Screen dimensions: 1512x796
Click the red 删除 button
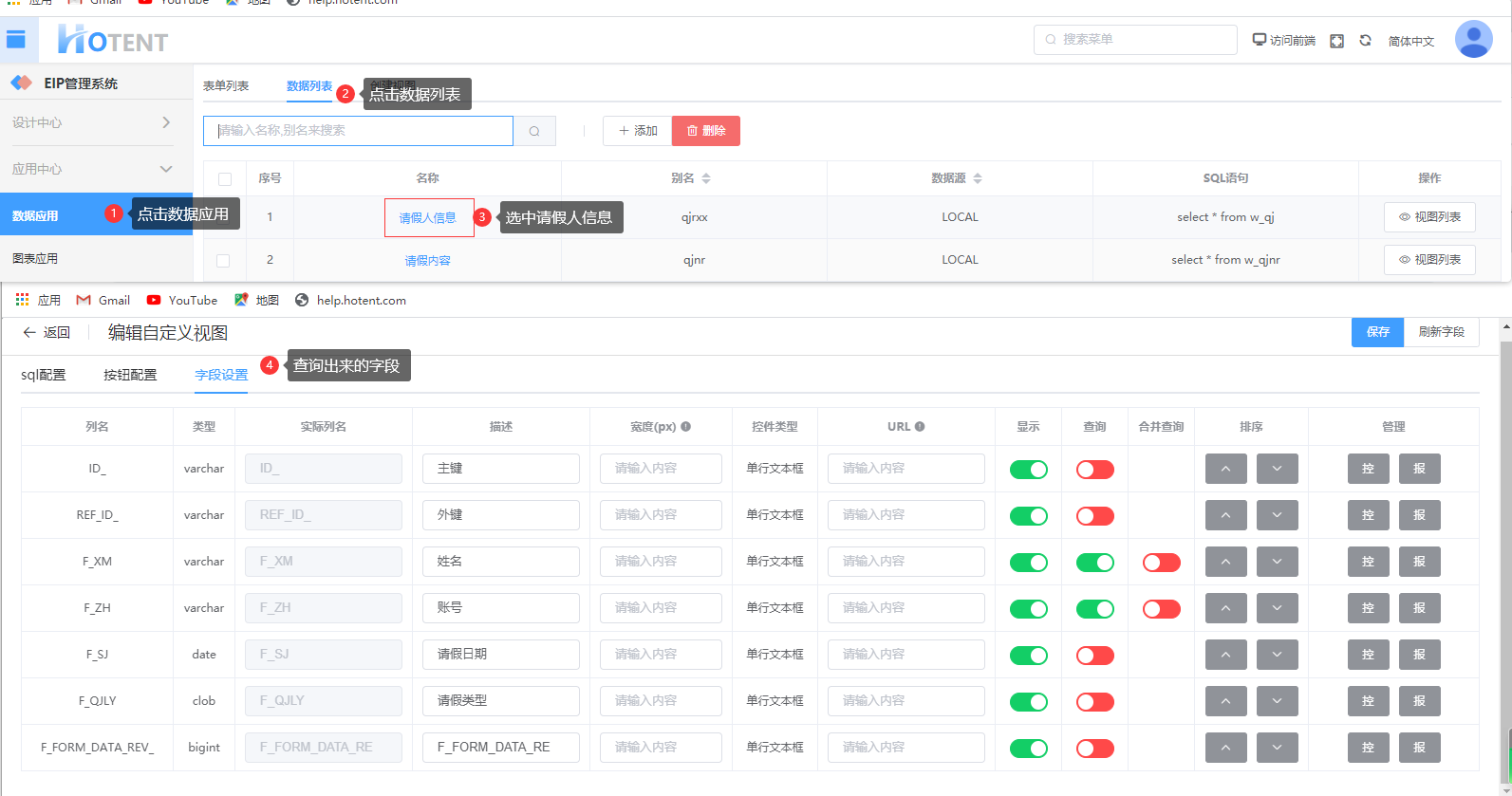pos(705,131)
